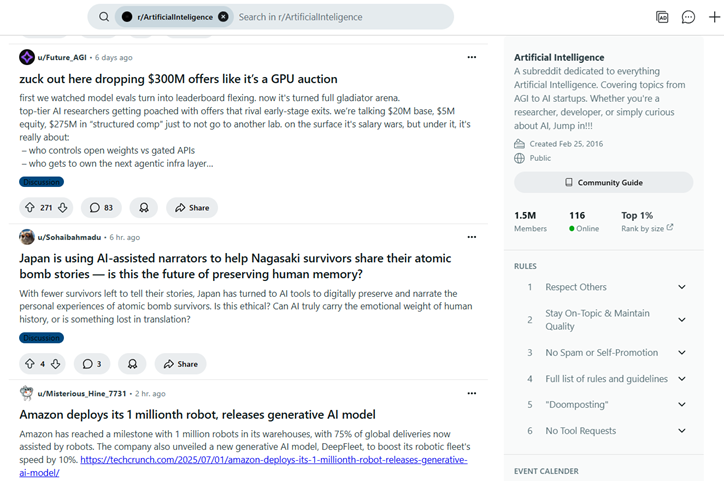Open overflow menu on Future_AGI post
Screen dimensions: 724x481
point(471,57)
